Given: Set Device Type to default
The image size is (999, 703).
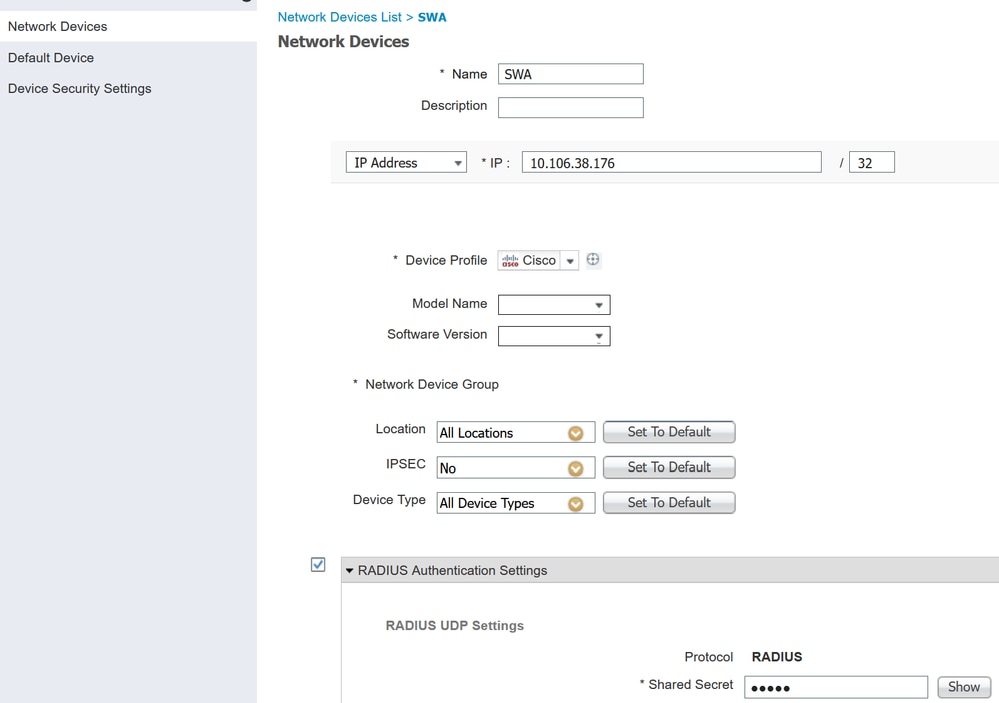Looking at the screenshot, I should [x=669, y=502].
